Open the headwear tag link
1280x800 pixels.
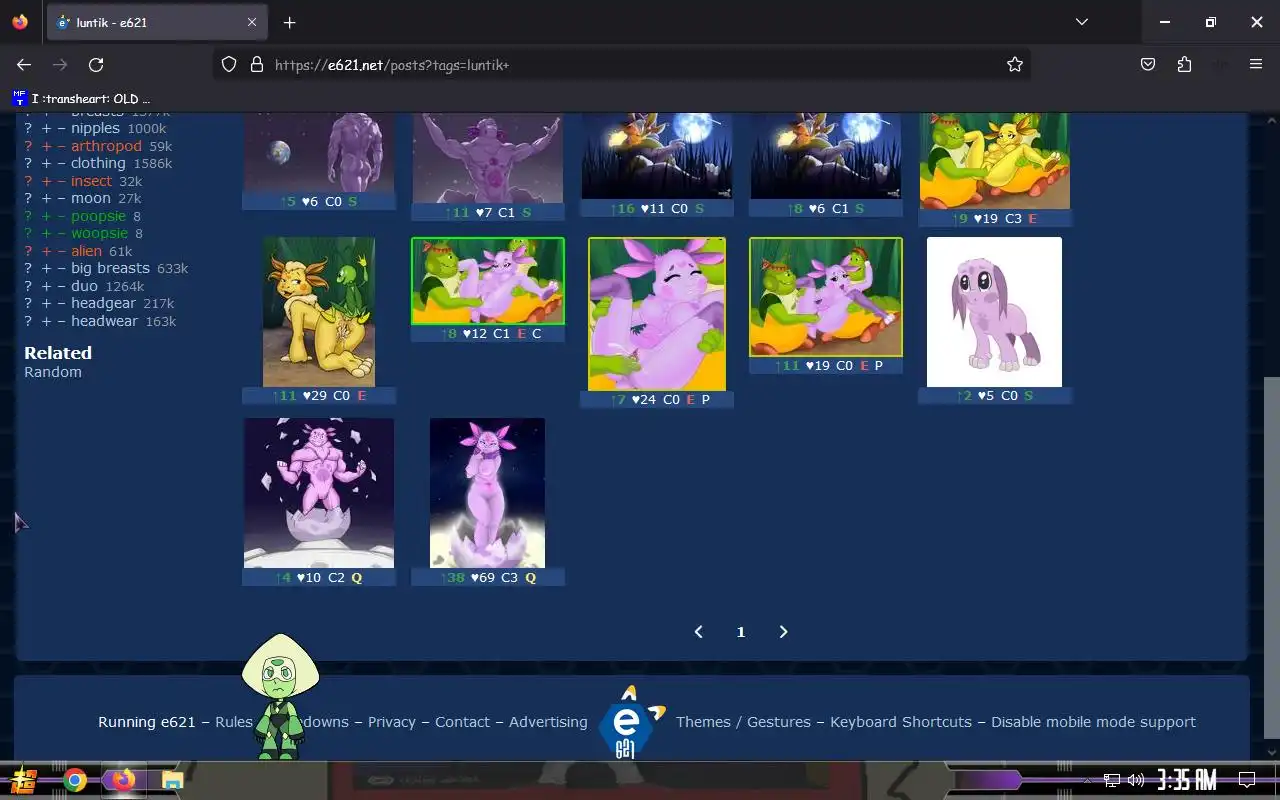(104, 321)
